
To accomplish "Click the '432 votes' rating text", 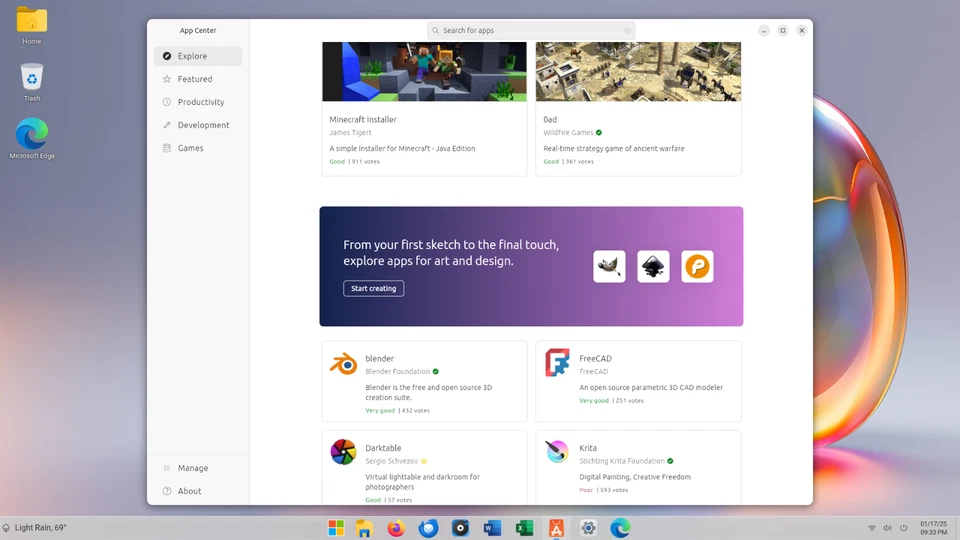I will [416, 411].
